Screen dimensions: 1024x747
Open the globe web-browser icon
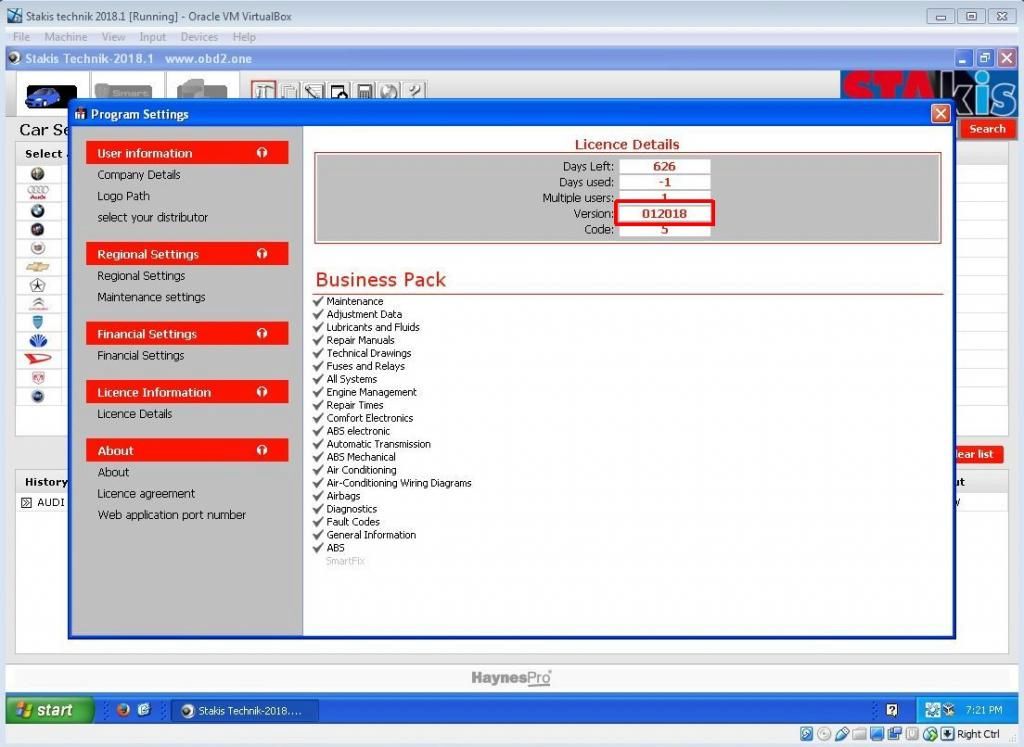[x=389, y=91]
